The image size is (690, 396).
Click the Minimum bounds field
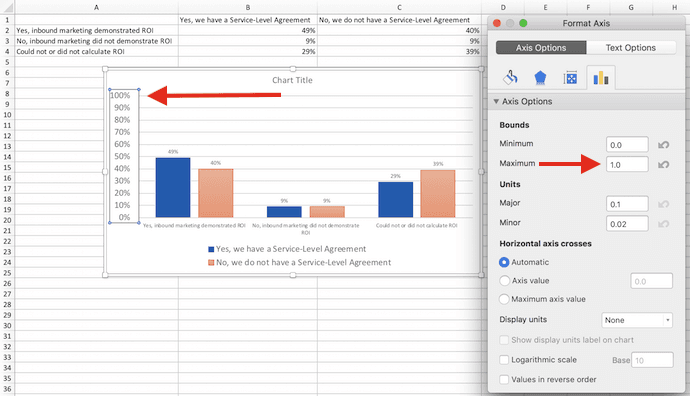coord(627,145)
